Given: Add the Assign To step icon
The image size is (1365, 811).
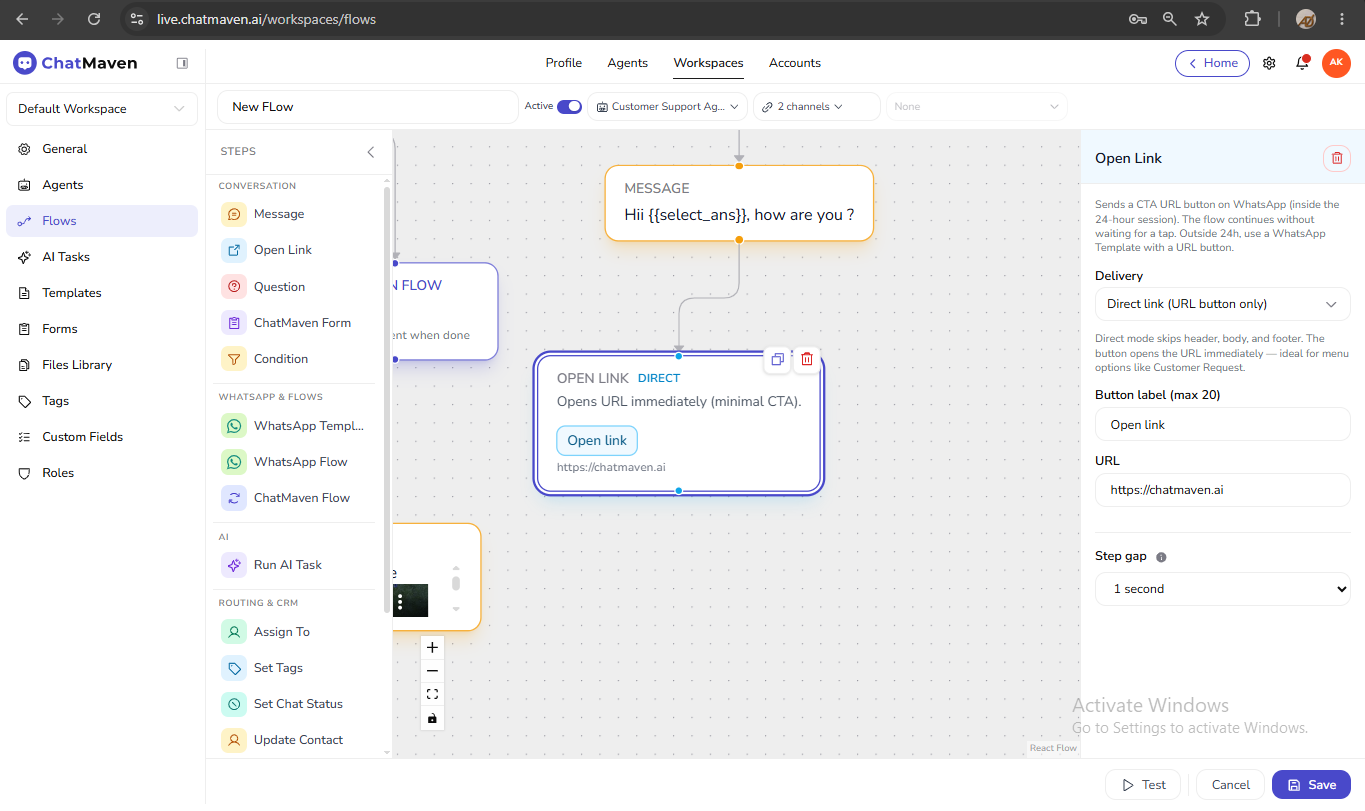Looking at the screenshot, I should coord(234,632).
